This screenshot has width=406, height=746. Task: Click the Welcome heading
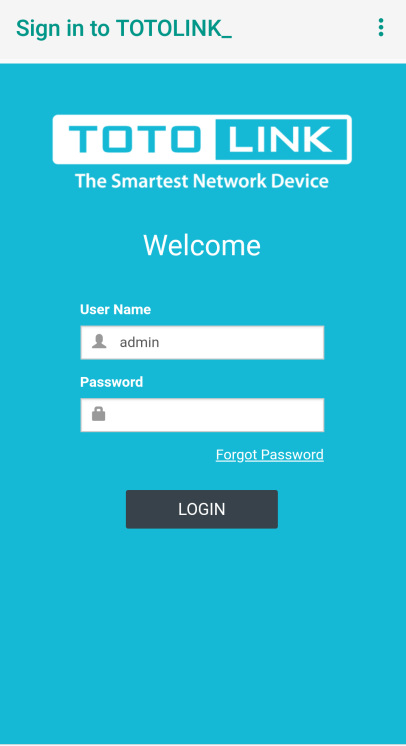pyautogui.click(x=202, y=245)
